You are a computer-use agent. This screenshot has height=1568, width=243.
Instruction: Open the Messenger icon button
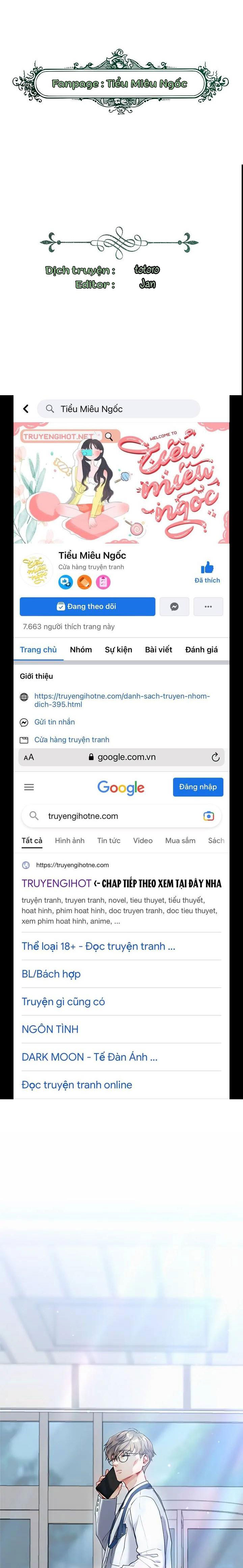(x=174, y=606)
